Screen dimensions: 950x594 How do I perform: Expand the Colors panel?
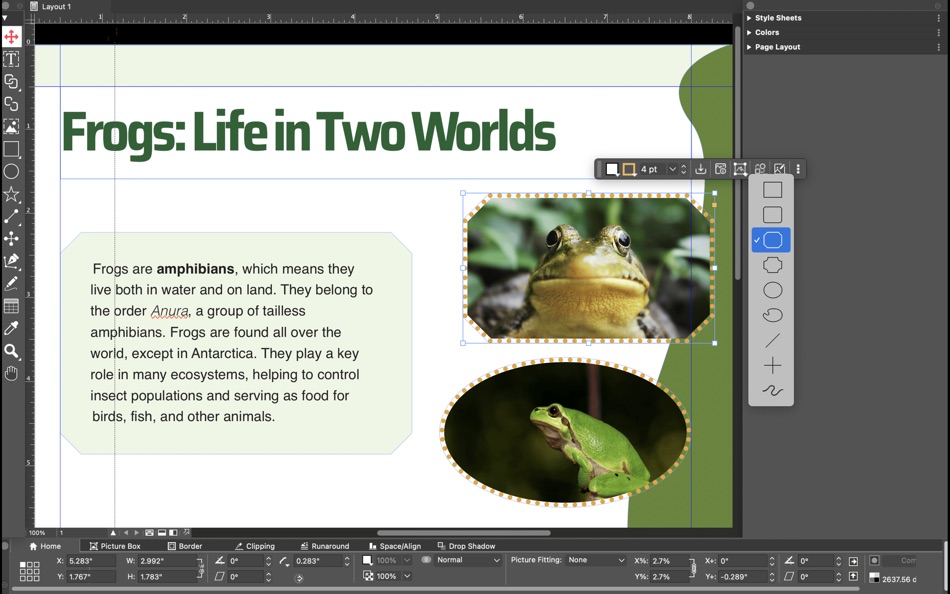pos(749,33)
